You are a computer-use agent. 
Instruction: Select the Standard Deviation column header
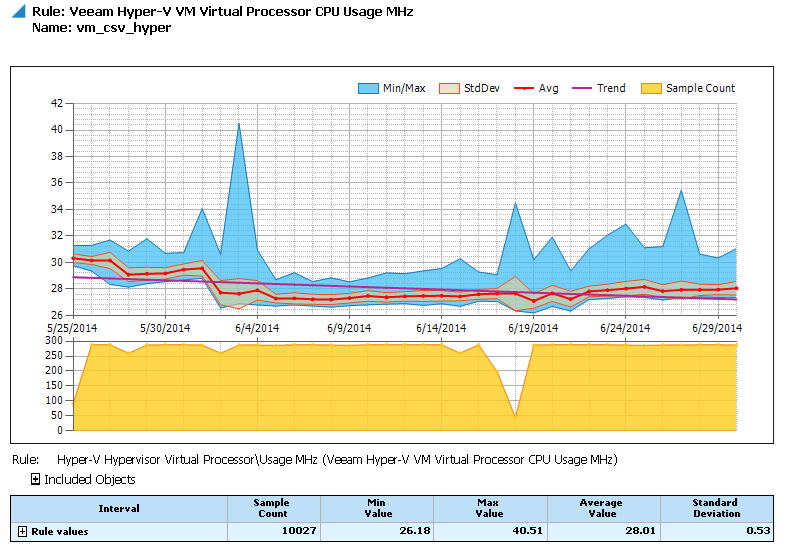tap(717, 508)
